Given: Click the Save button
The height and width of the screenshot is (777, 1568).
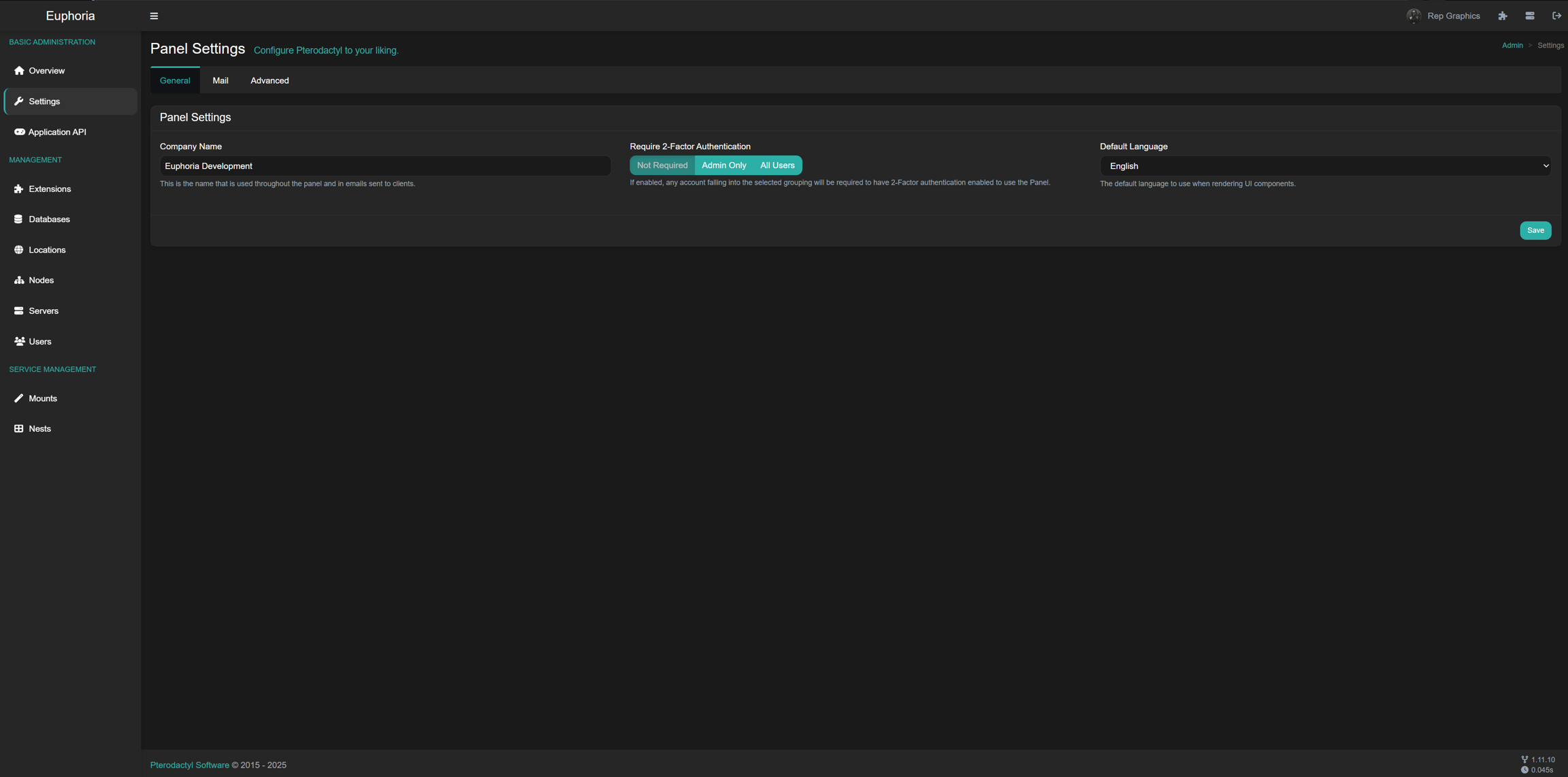Looking at the screenshot, I should coord(1535,230).
